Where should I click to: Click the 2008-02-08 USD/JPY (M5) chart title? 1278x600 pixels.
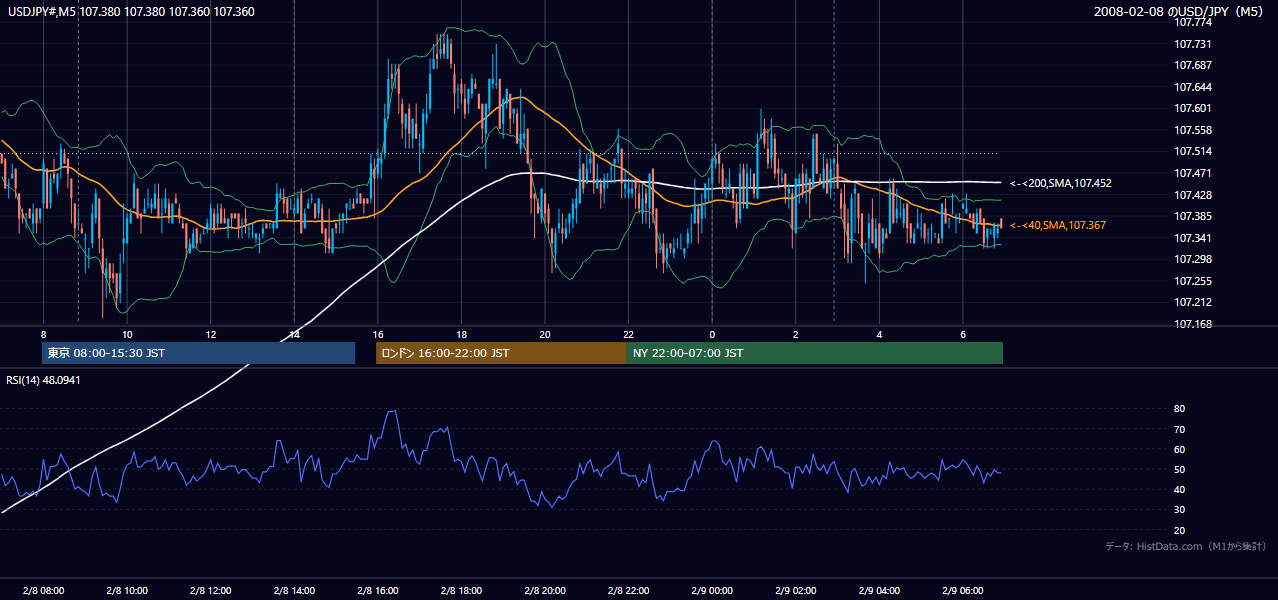tap(1180, 12)
